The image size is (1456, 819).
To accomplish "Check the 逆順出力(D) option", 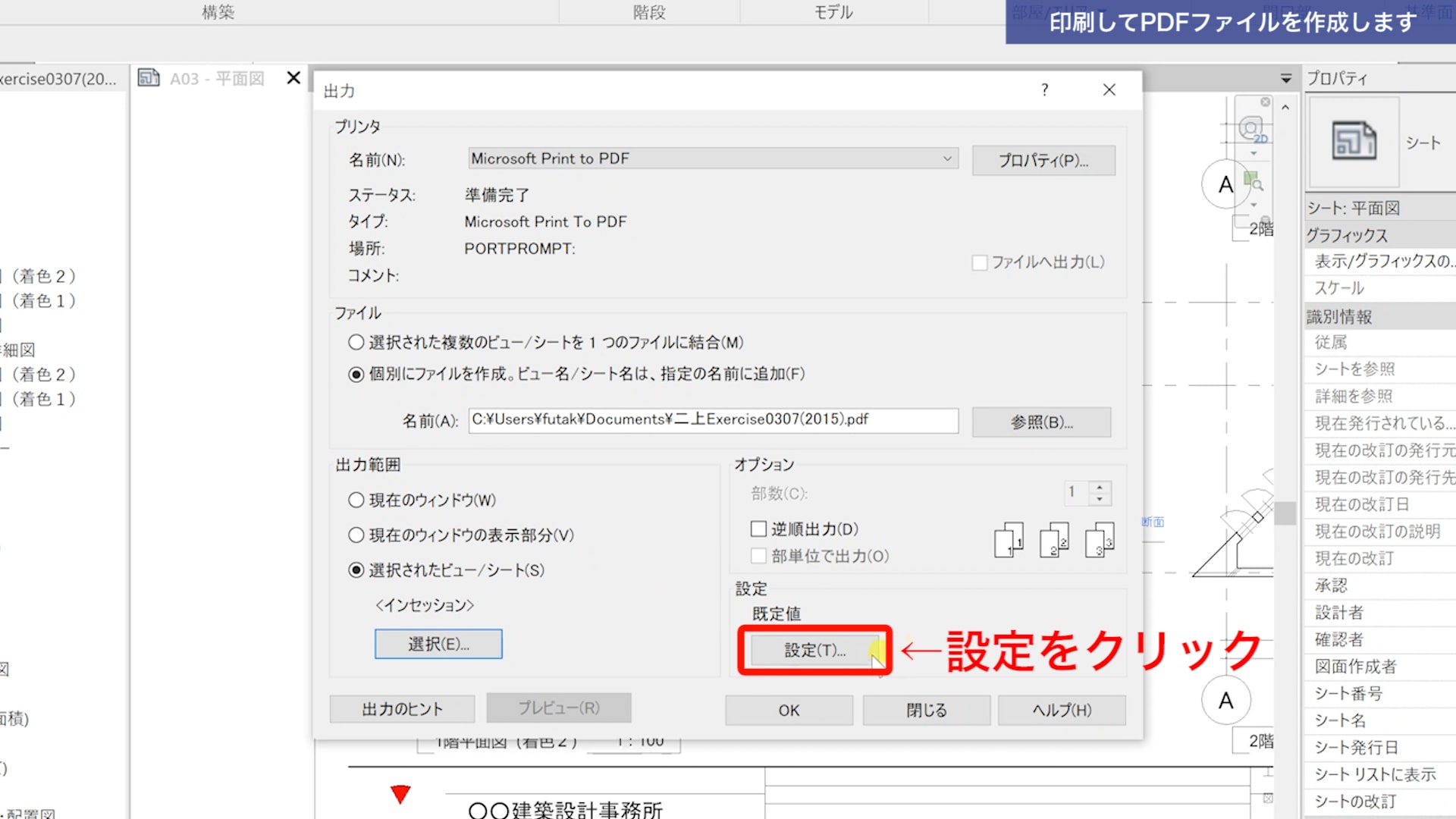I will [x=758, y=529].
